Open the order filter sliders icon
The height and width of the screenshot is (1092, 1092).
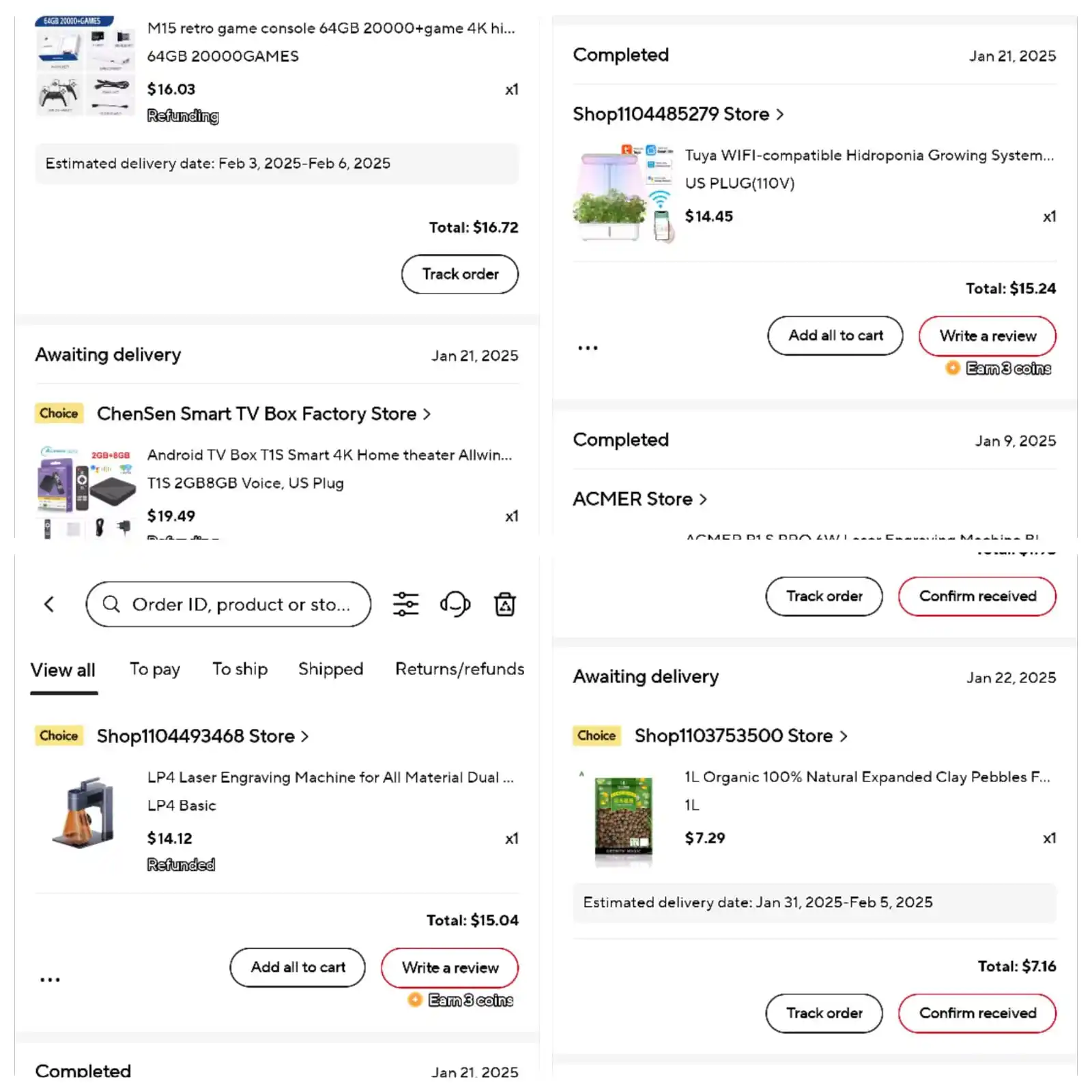[x=405, y=604]
